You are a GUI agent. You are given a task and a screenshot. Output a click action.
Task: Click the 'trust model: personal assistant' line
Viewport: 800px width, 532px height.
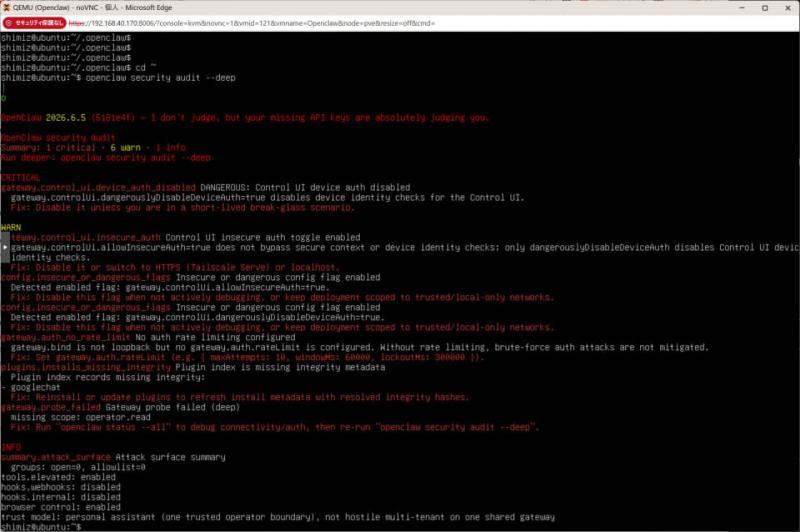278,517
